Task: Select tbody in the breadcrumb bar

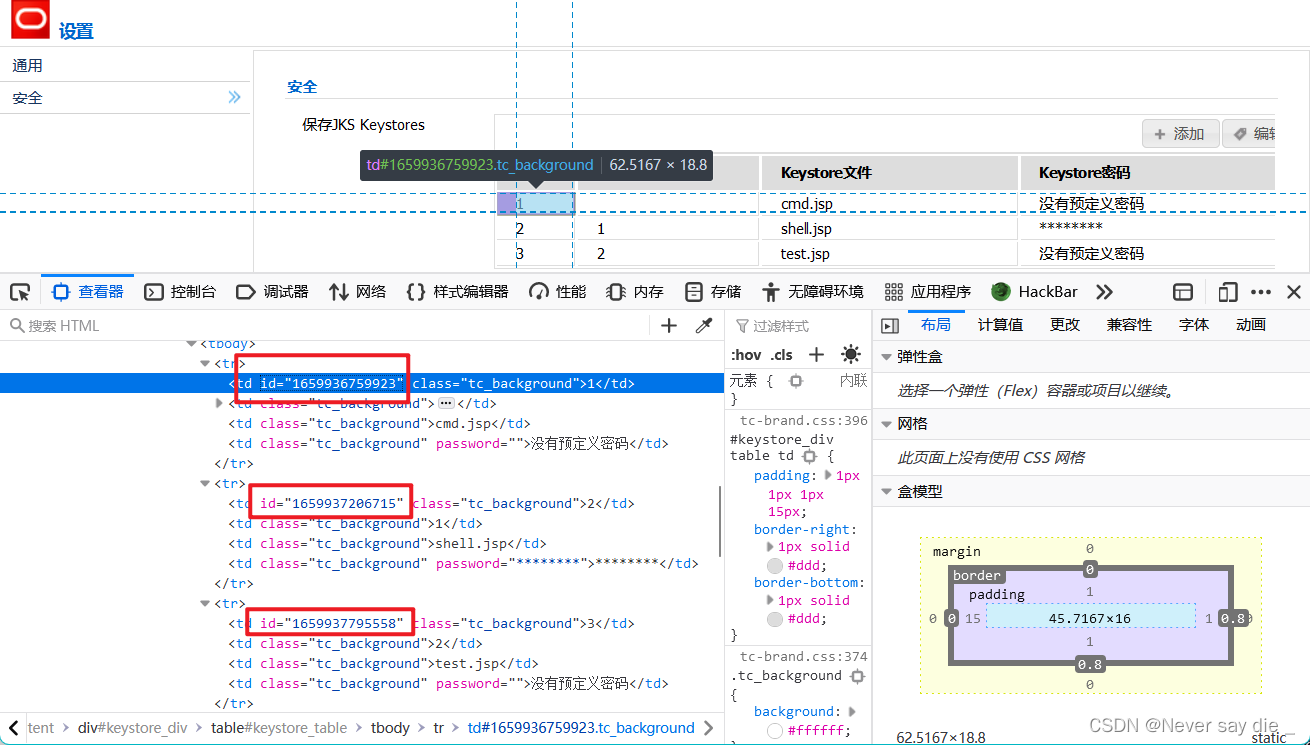Action: [390, 727]
